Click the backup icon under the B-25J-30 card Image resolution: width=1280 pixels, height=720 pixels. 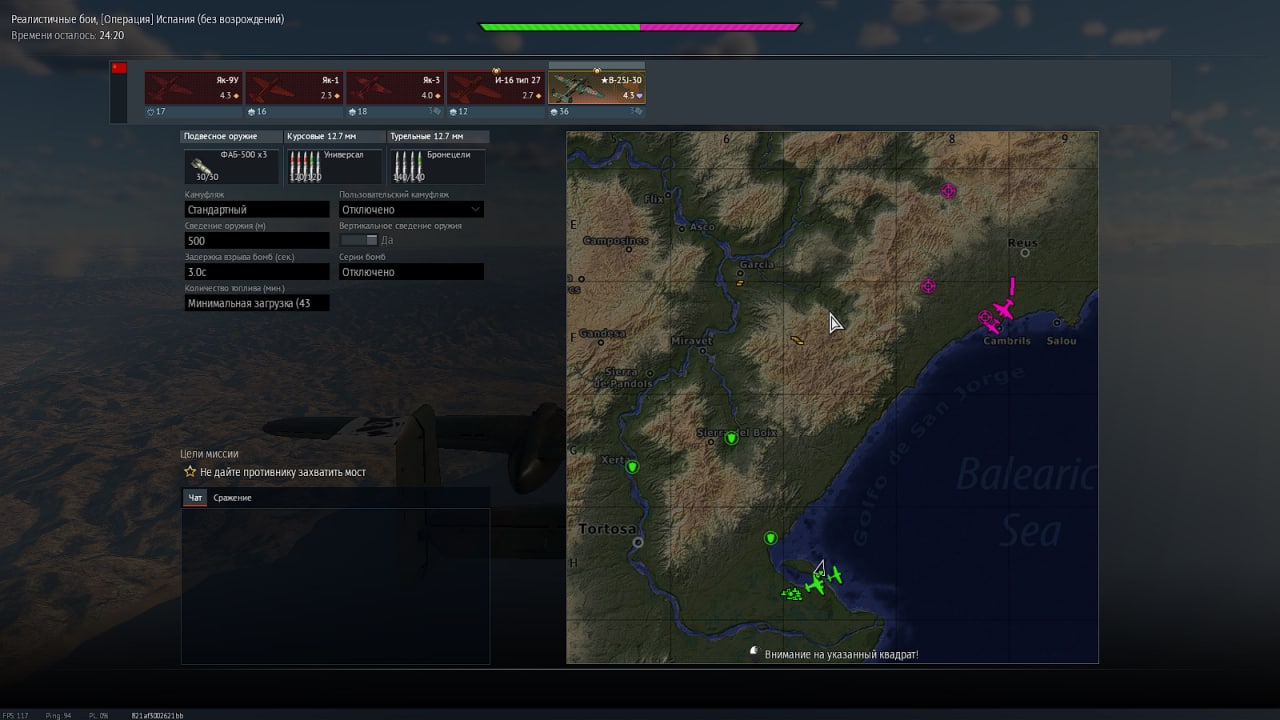point(636,112)
